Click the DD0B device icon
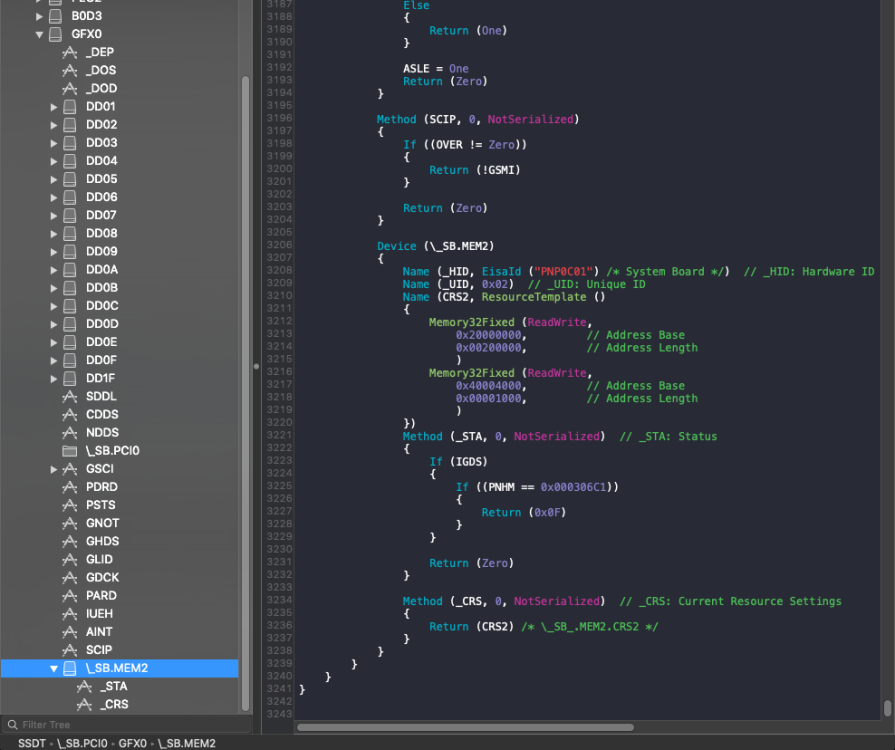 (70, 288)
